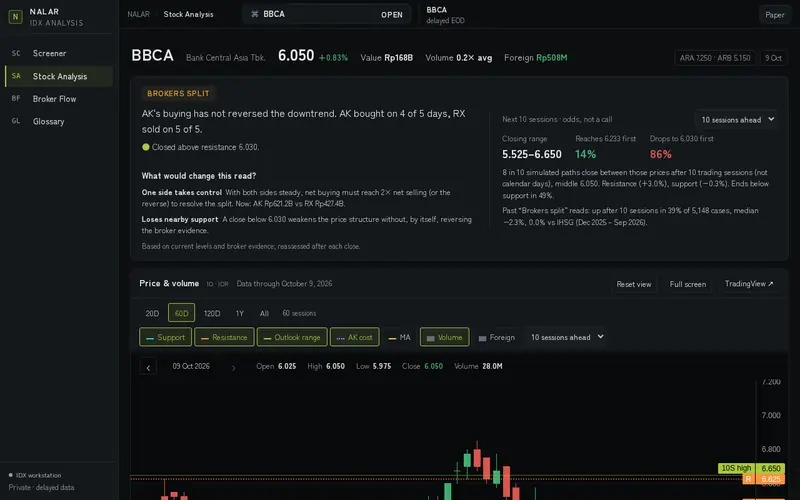Select the 60D range tab

click(x=181, y=313)
